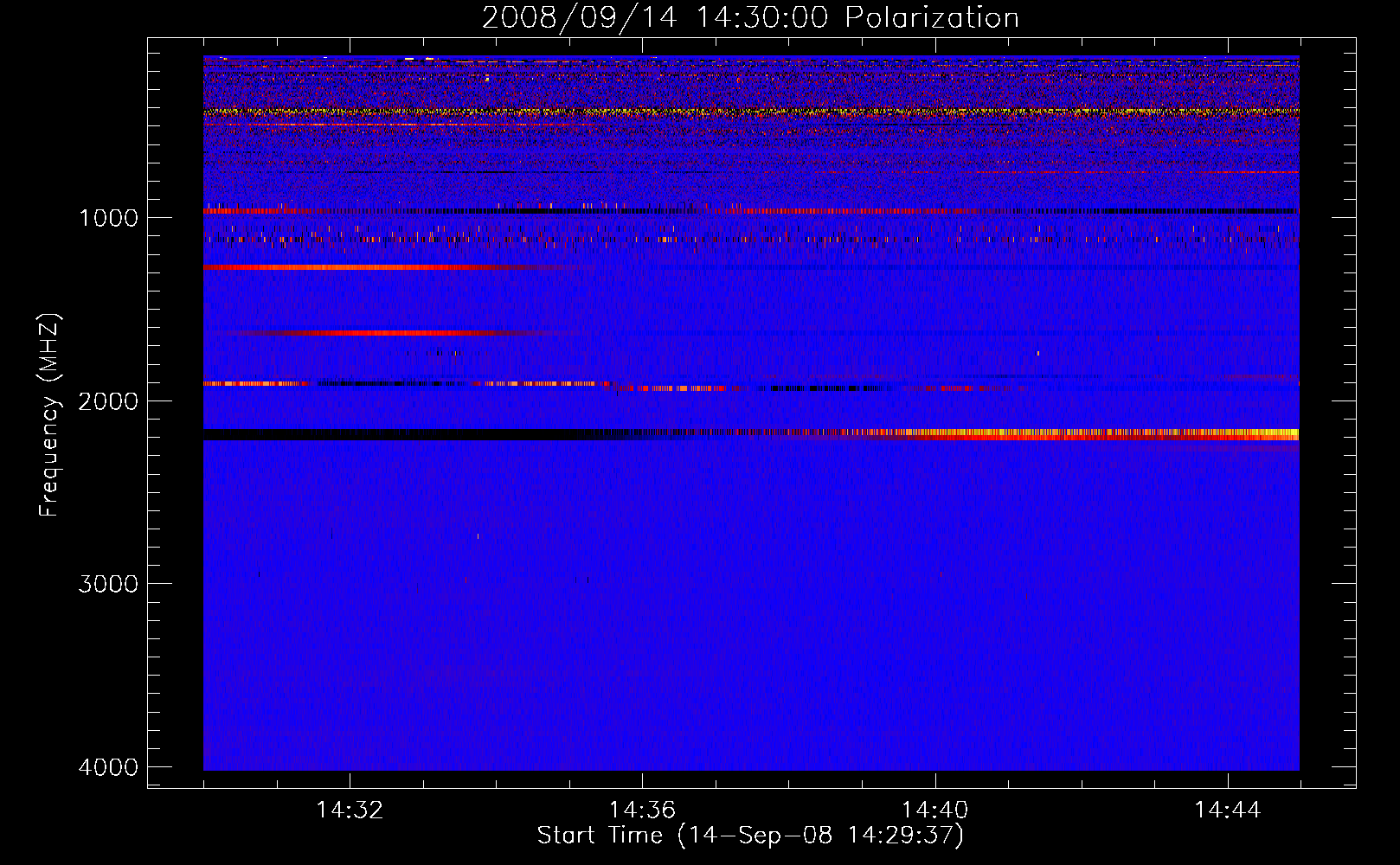Click the 3000 MHz frequency tick label

click(x=108, y=584)
